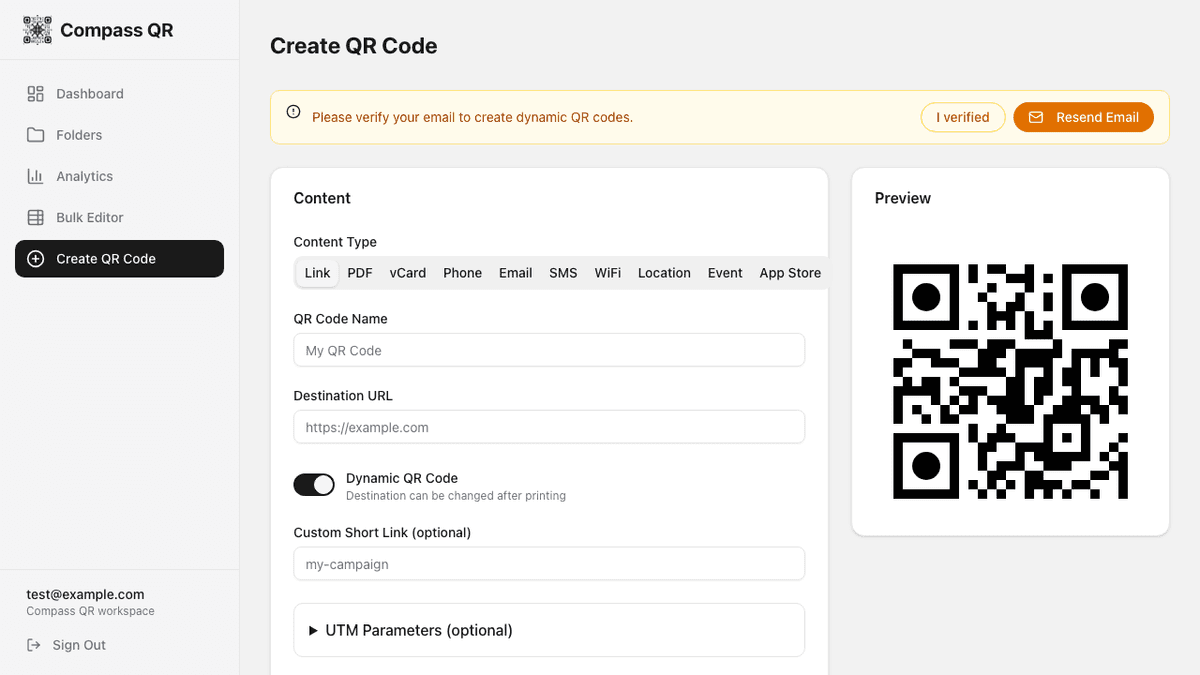Select the vCard content type tab
Viewport: 1200px width, 675px height.
408,273
